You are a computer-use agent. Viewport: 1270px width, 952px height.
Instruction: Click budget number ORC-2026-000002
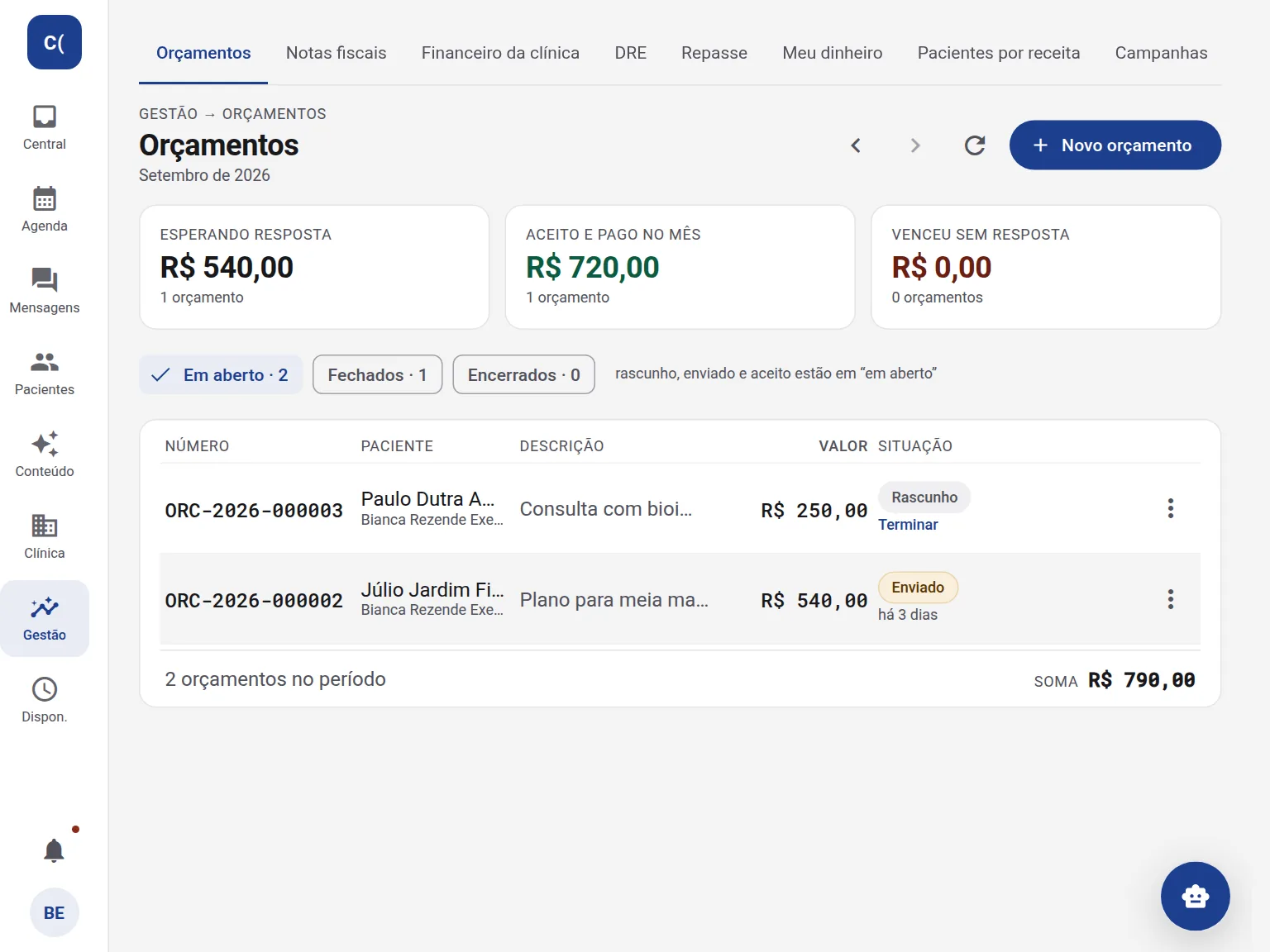[x=254, y=601]
